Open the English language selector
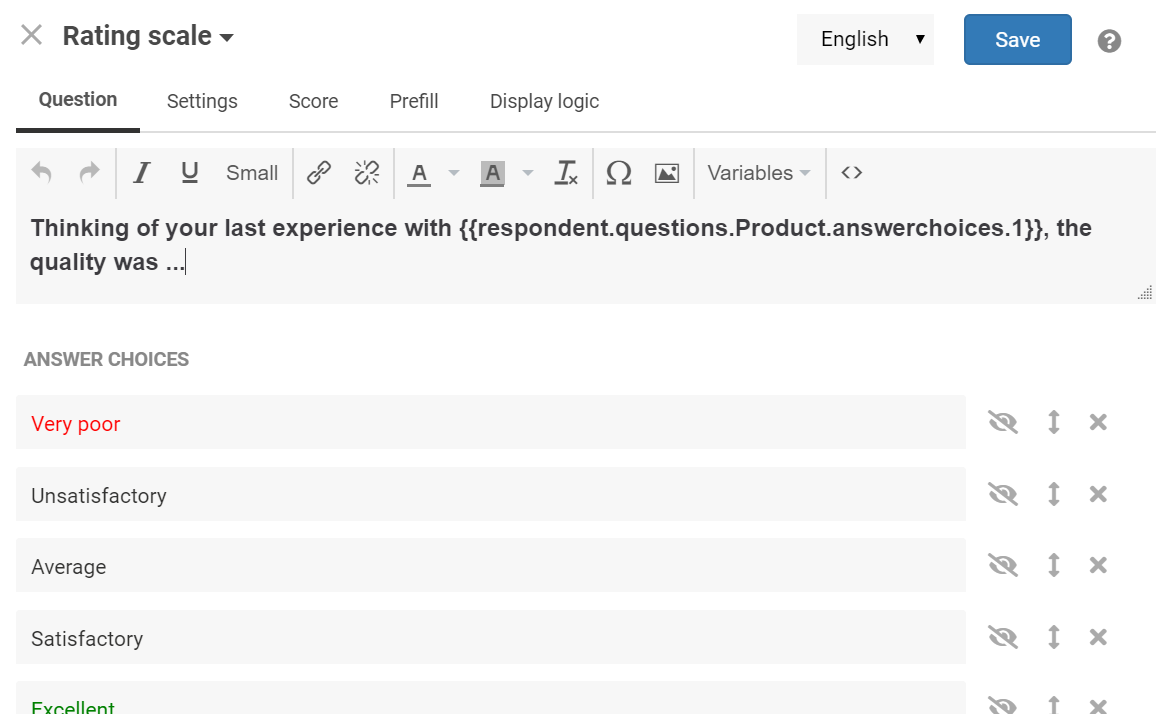Screen dimensions: 1156x714 [865, 39]
